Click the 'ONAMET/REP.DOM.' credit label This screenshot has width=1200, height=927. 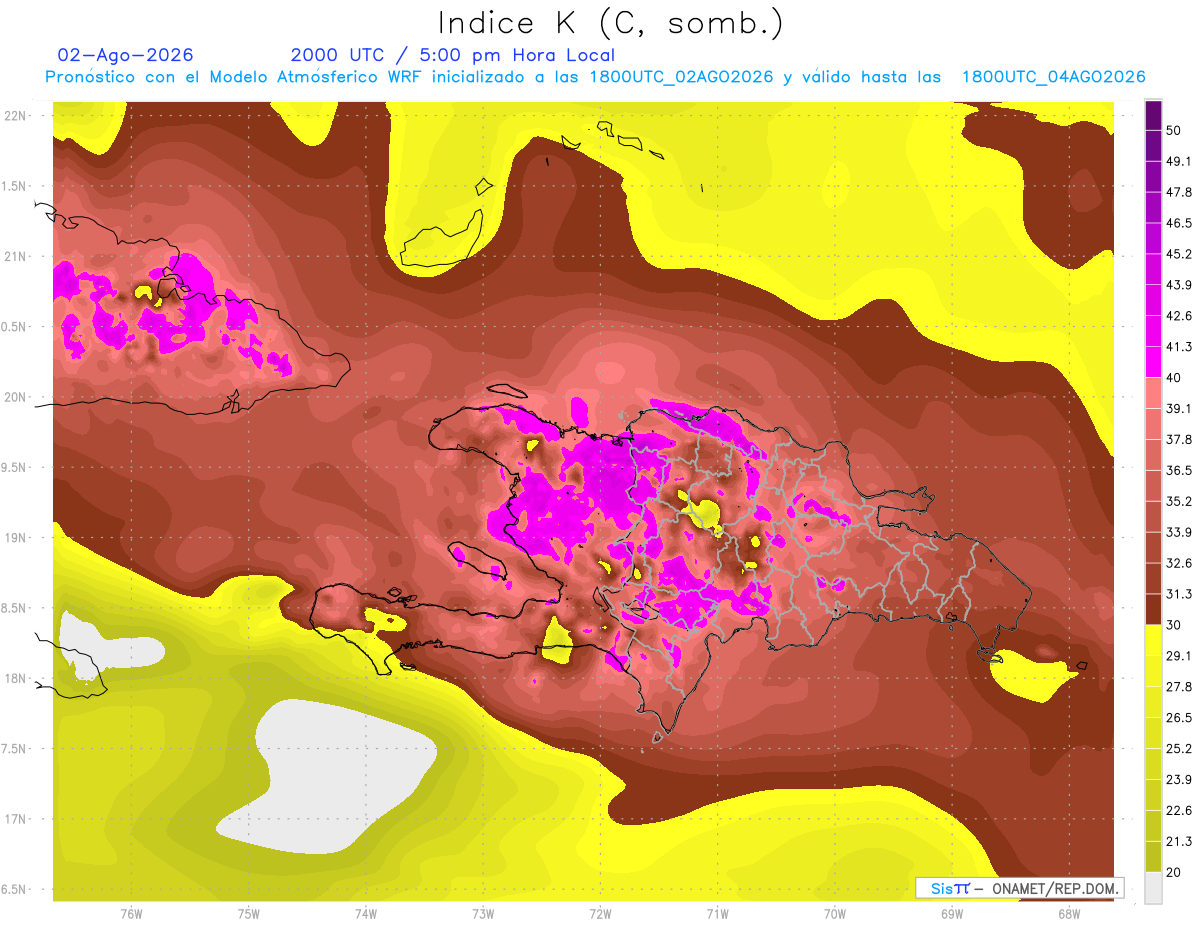(x=1053, y=888)
